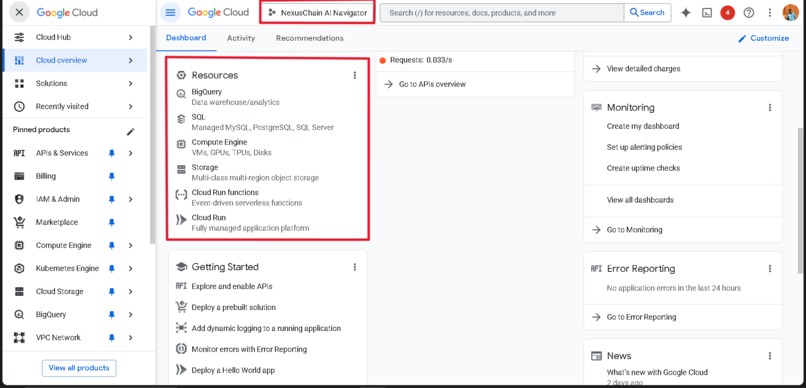Activate Cloud Shell terminal icon

tap(707, 13)
